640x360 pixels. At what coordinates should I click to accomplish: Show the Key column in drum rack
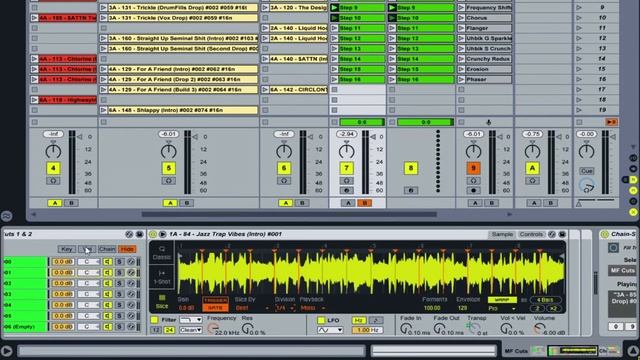67,249
